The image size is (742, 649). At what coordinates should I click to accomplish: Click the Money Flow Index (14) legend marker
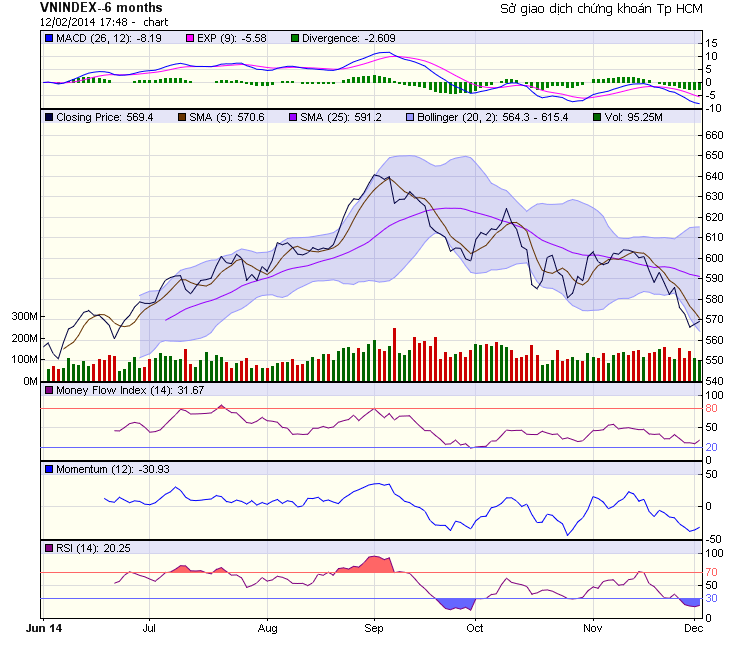pyautogui.click(x=49, y=390)
